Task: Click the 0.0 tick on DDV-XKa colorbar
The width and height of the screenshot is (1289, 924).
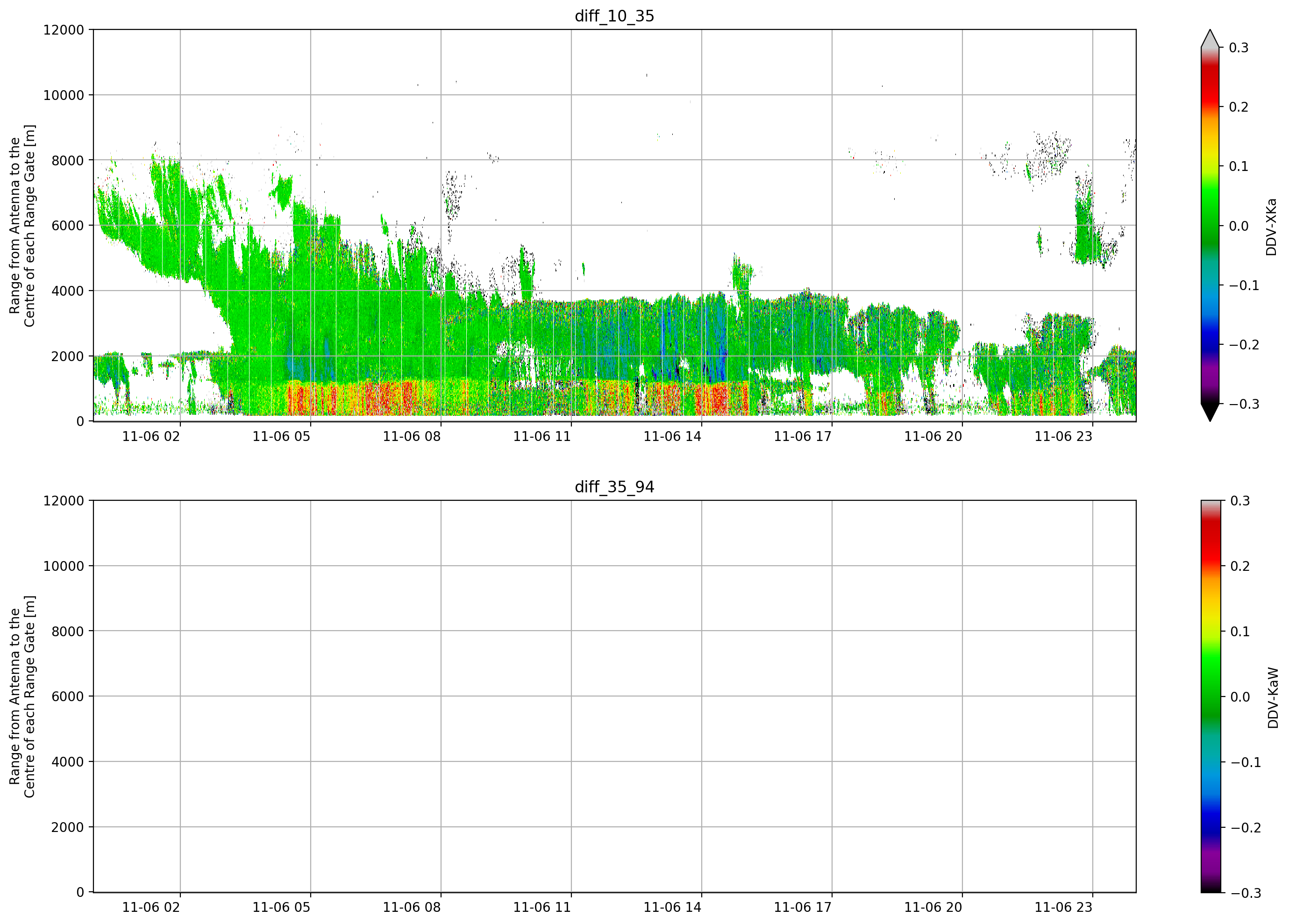Action: point(1239,226)
